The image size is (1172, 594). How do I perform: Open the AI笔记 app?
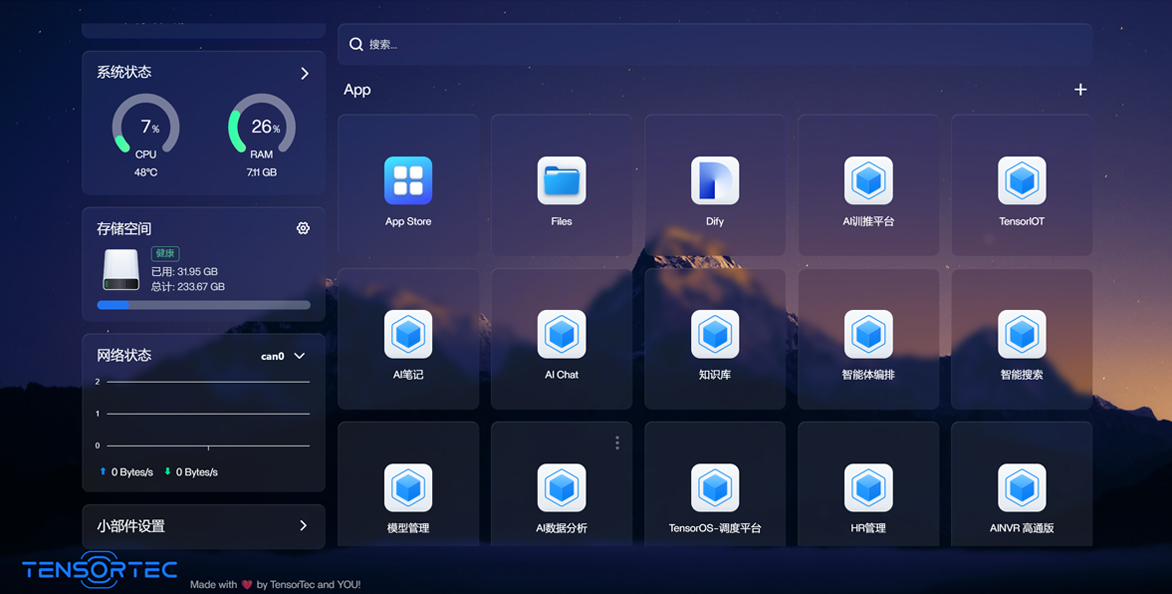coord(408,334)
